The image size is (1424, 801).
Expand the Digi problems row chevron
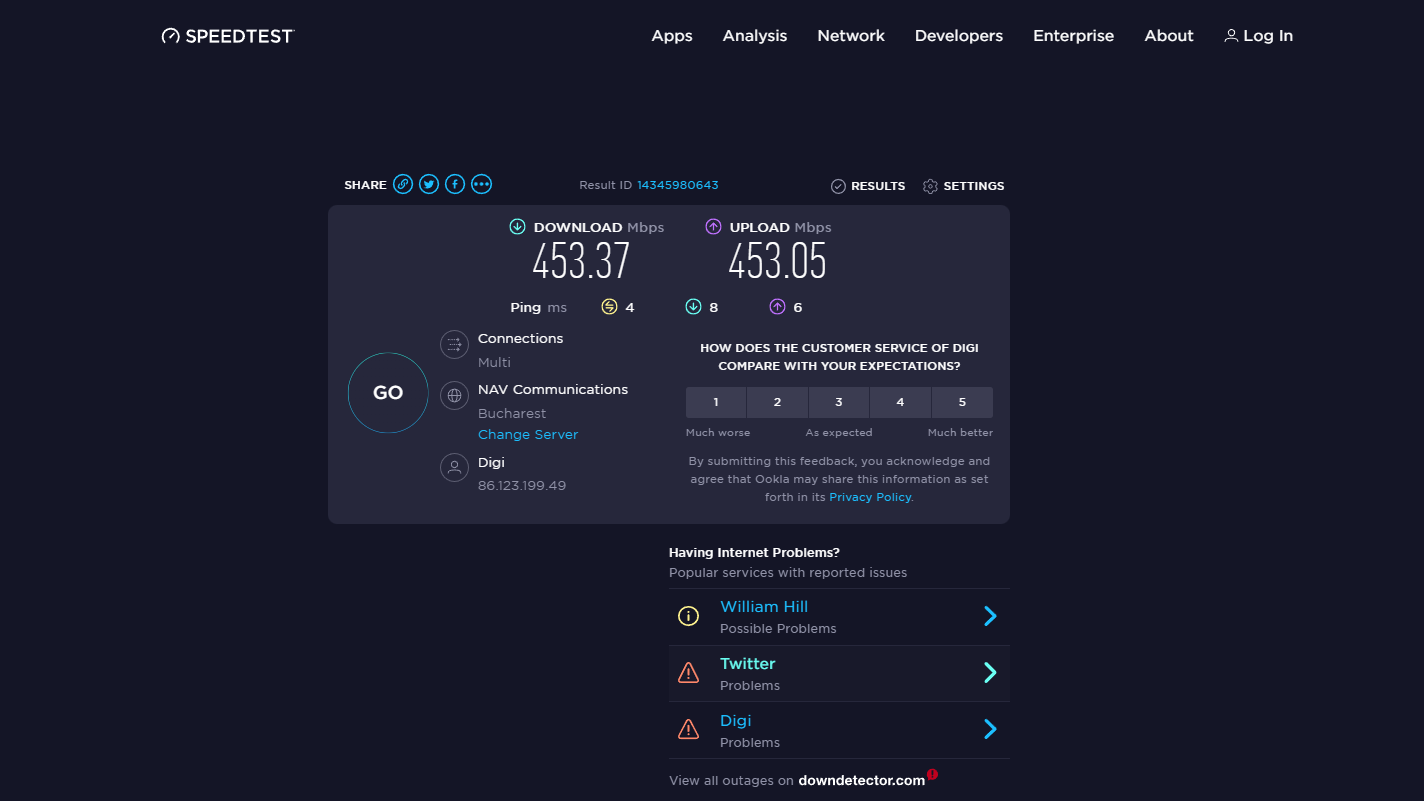(990, 730)
